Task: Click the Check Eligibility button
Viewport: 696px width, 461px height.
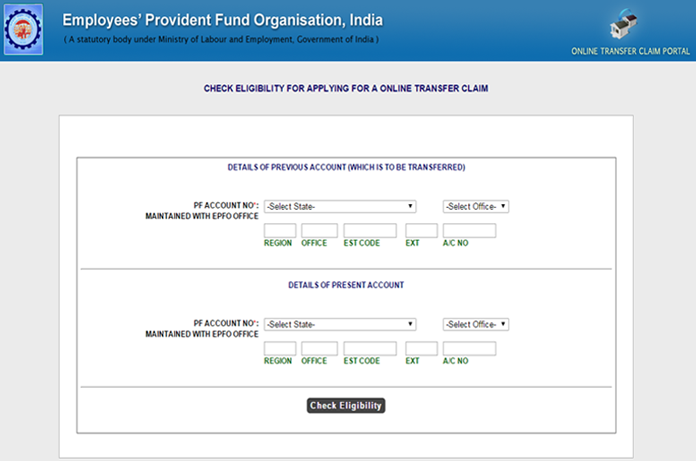Action: [346, 406]
